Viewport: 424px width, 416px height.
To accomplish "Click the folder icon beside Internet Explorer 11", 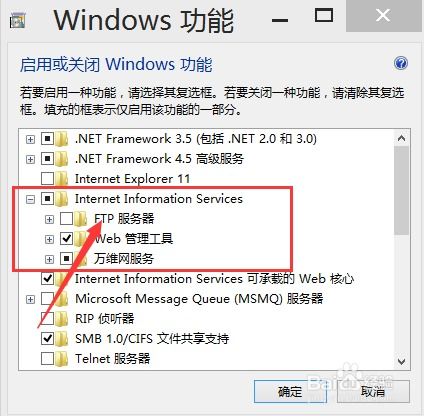I will pyautogui.click(x=62, y=179).
